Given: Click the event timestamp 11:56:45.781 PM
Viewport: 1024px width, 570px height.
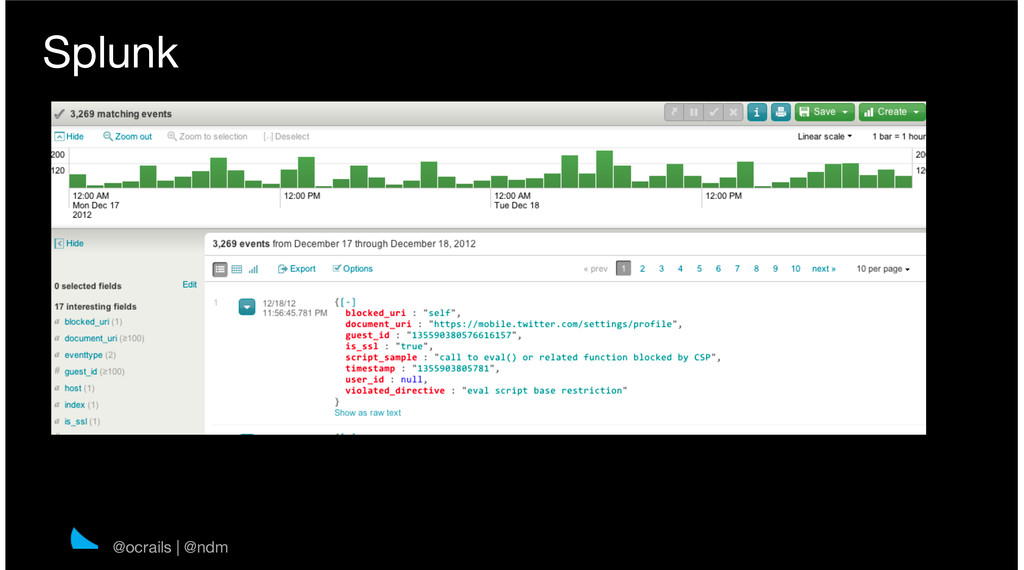Looking at the screenshot, I should tap(295, 313).
